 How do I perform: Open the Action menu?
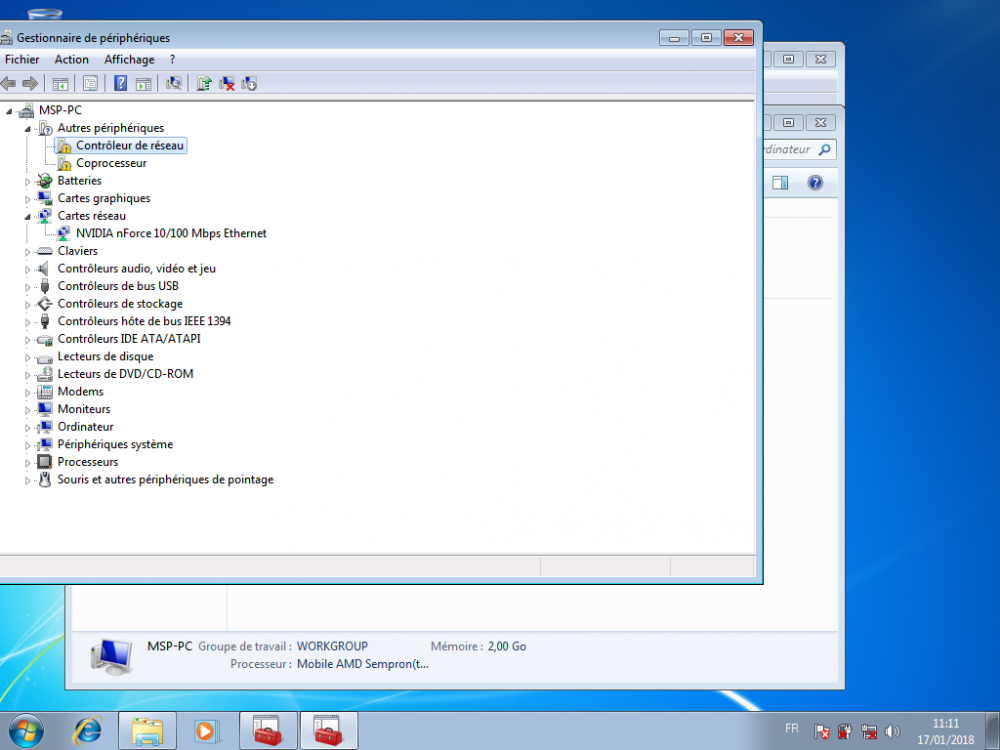click(x=71, y=59)
